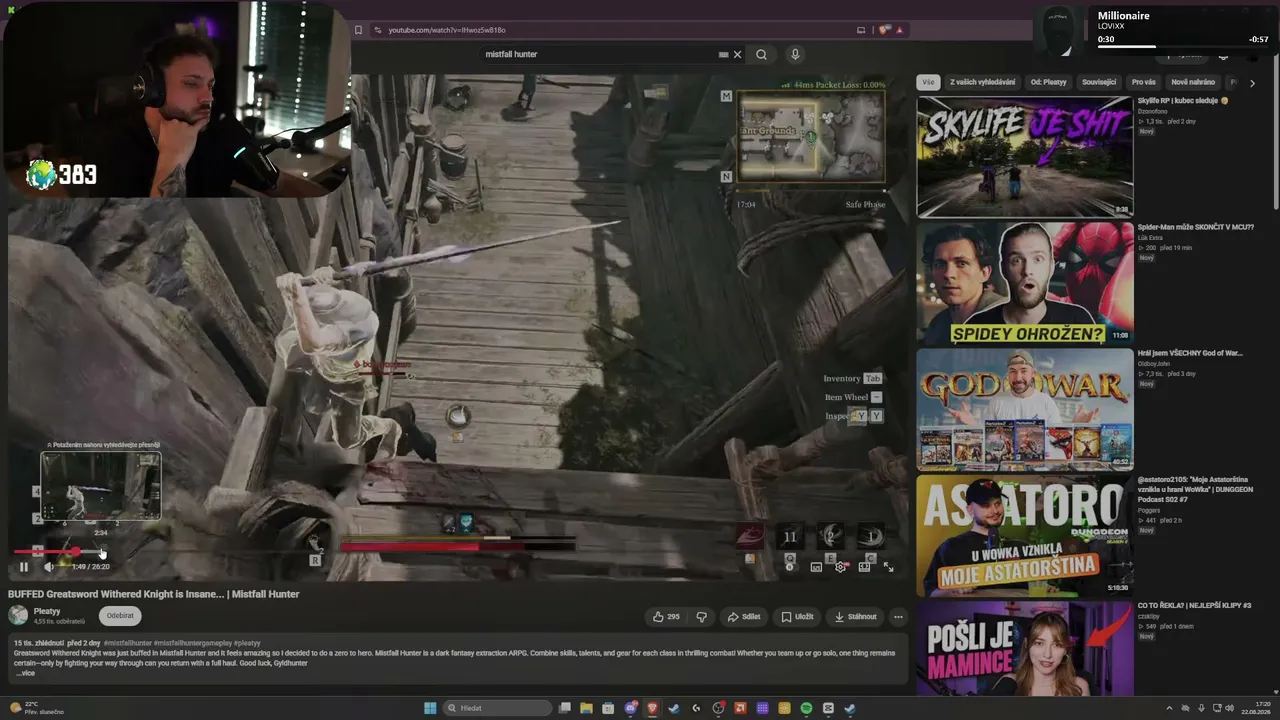Open Discord from the taskbar
The image size is (1280, 720).
[x=630, y=708]
